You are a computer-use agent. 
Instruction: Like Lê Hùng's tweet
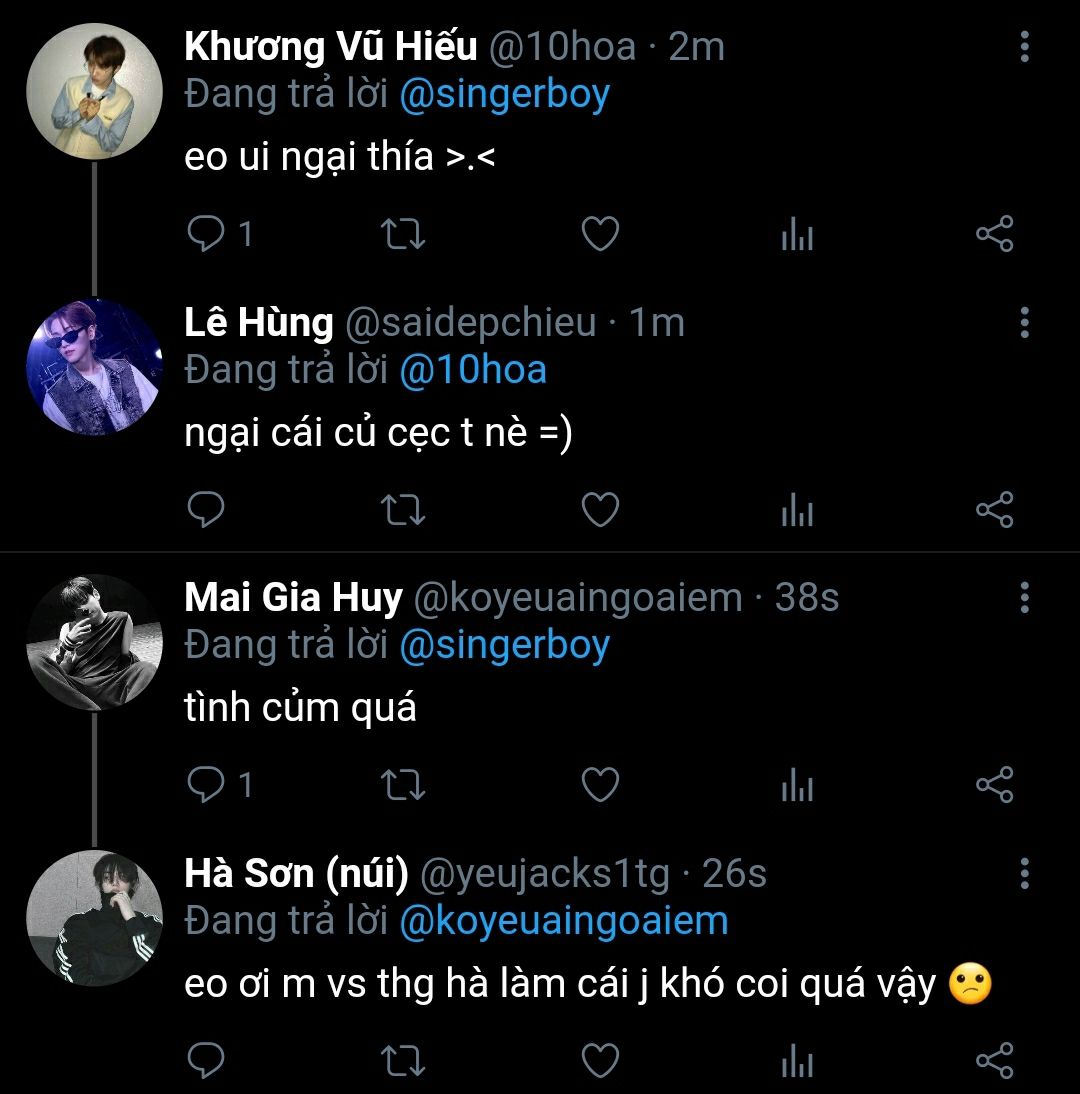pyautogui.click(x=600, y=510)
